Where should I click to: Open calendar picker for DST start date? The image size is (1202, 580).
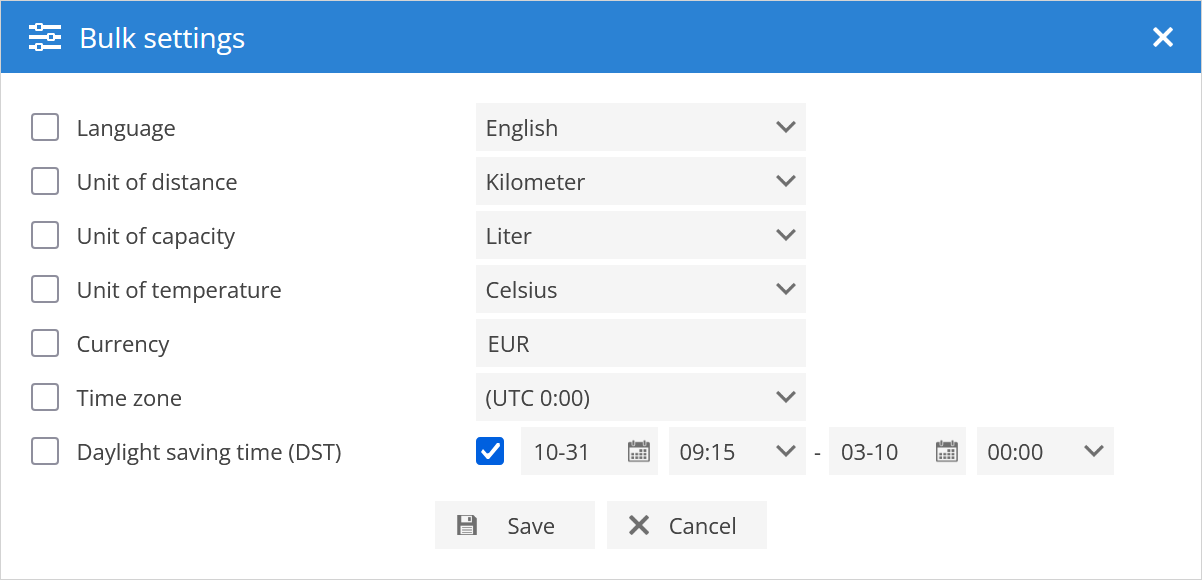coord(638,452)
